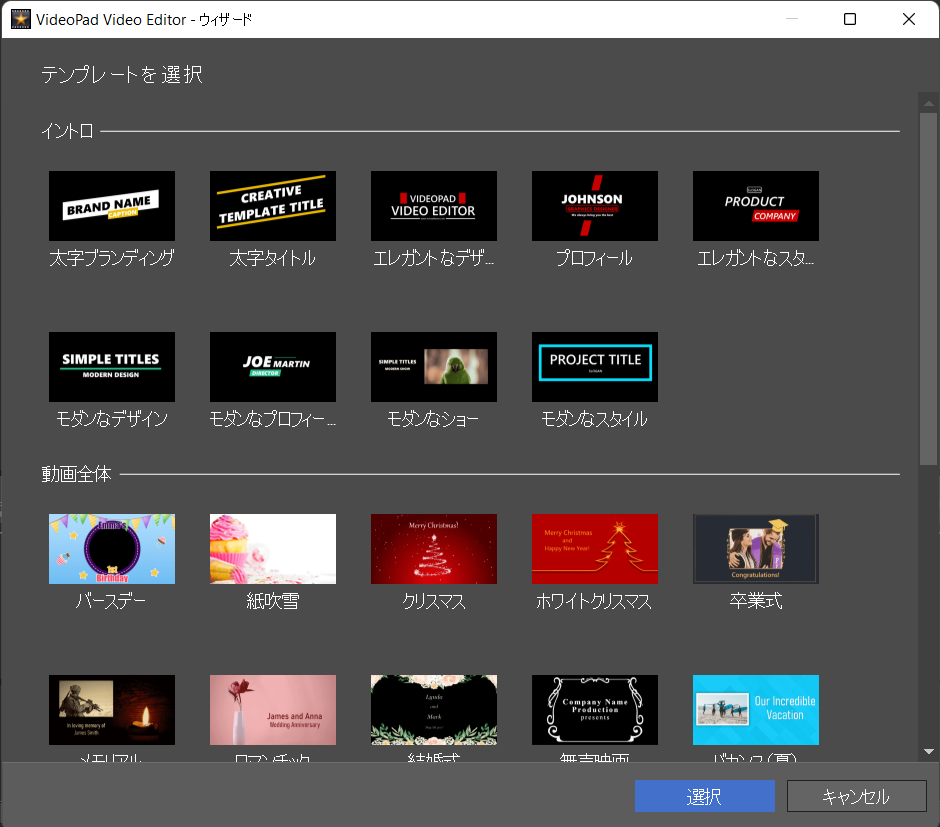Choose the モダンなショー parrot template
Screen dimensions: 940x827
point(434,367)
